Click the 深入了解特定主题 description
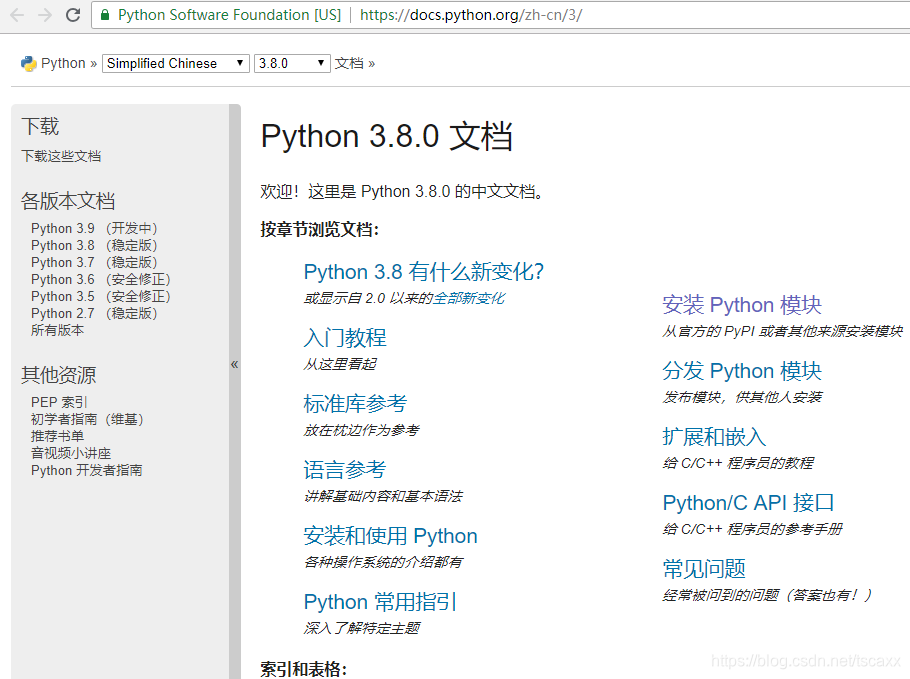This screenshot has height=679, width=910. (x=362, y=629)
